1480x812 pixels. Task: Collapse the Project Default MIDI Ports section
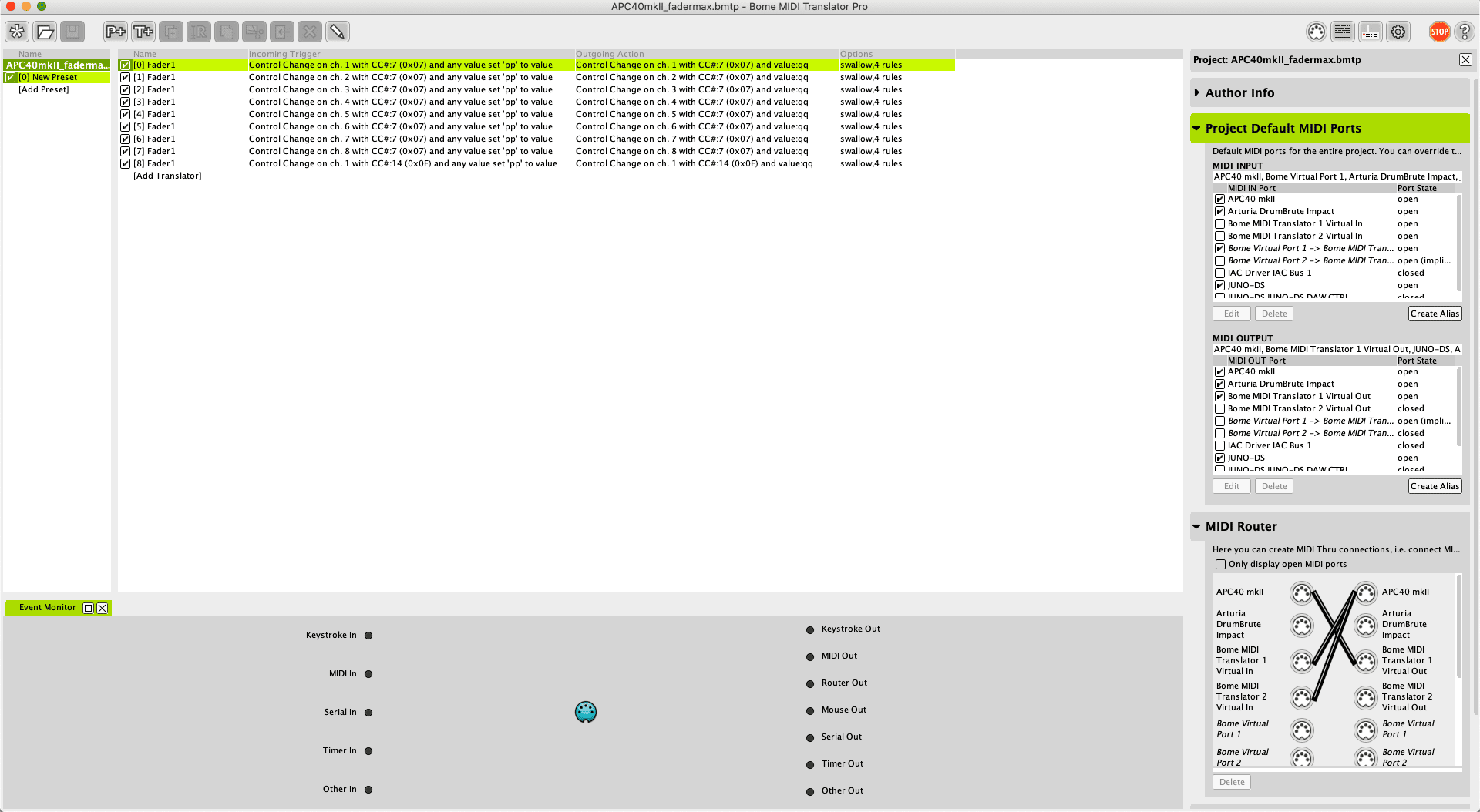pyautogui.click(x=1197, y=128)
